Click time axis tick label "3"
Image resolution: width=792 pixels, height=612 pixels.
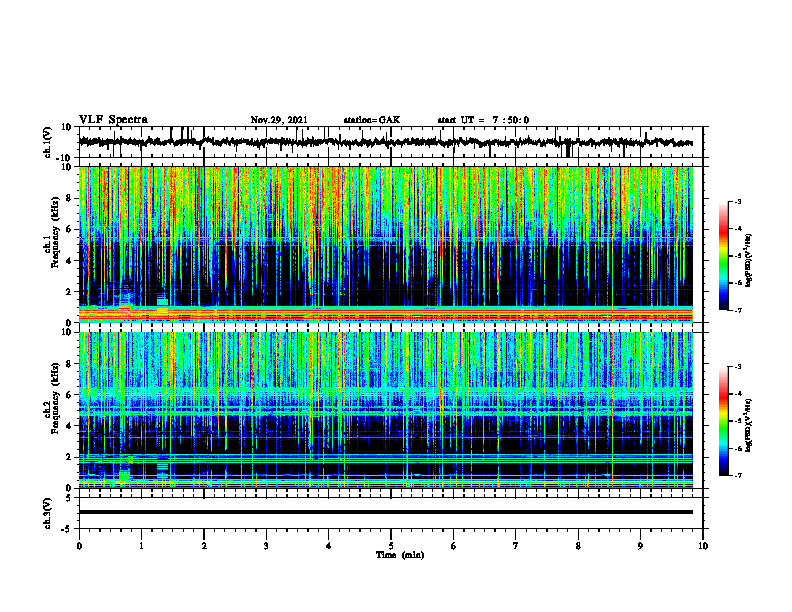tap(266, 546)
